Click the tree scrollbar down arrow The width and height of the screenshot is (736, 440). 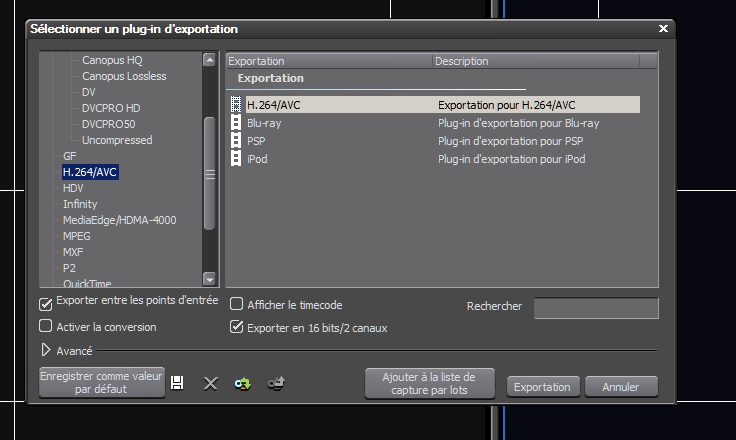pos(209,279)
